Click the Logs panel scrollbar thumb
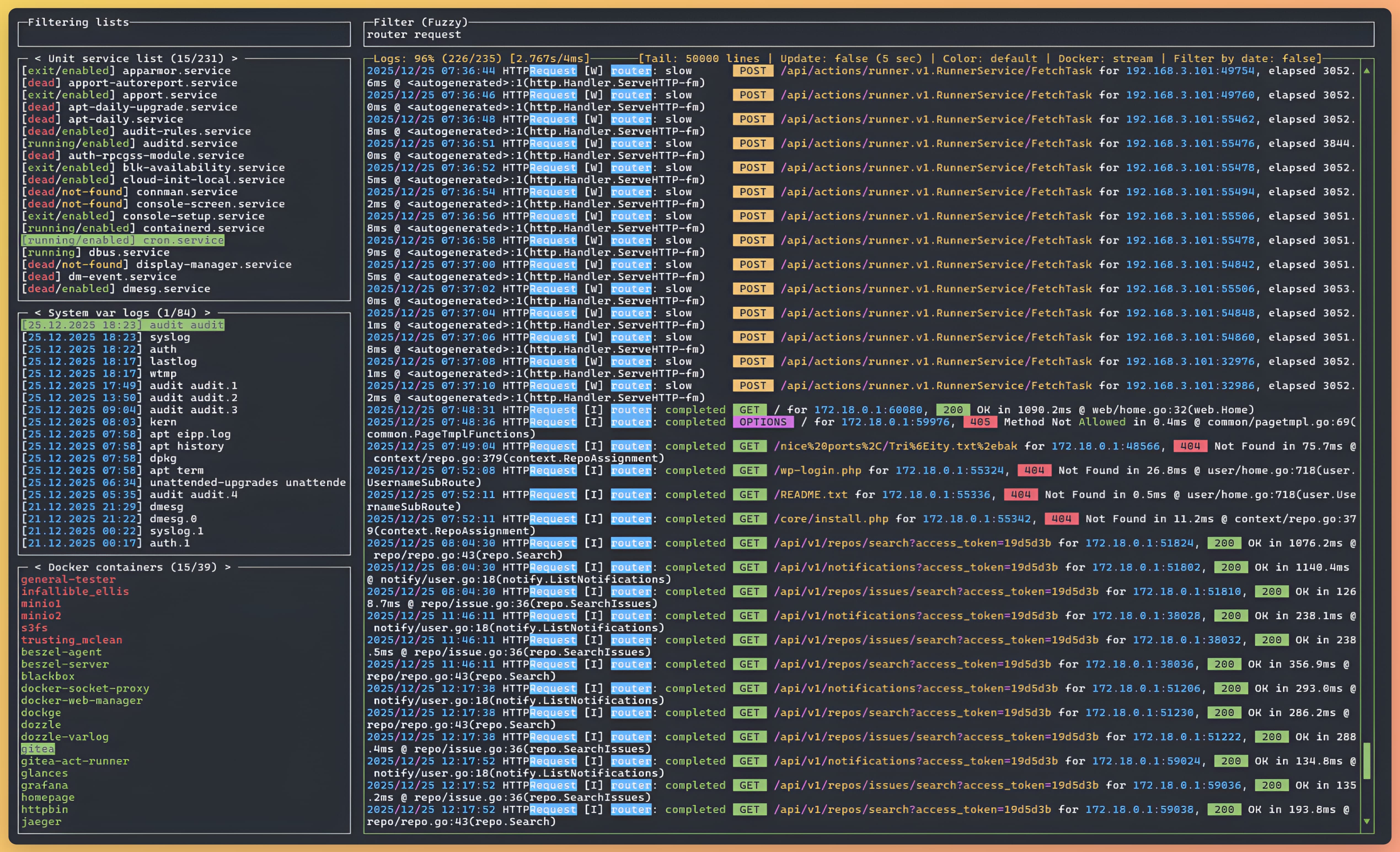This screenshot has width=1400, height=852. point(1366,760)
